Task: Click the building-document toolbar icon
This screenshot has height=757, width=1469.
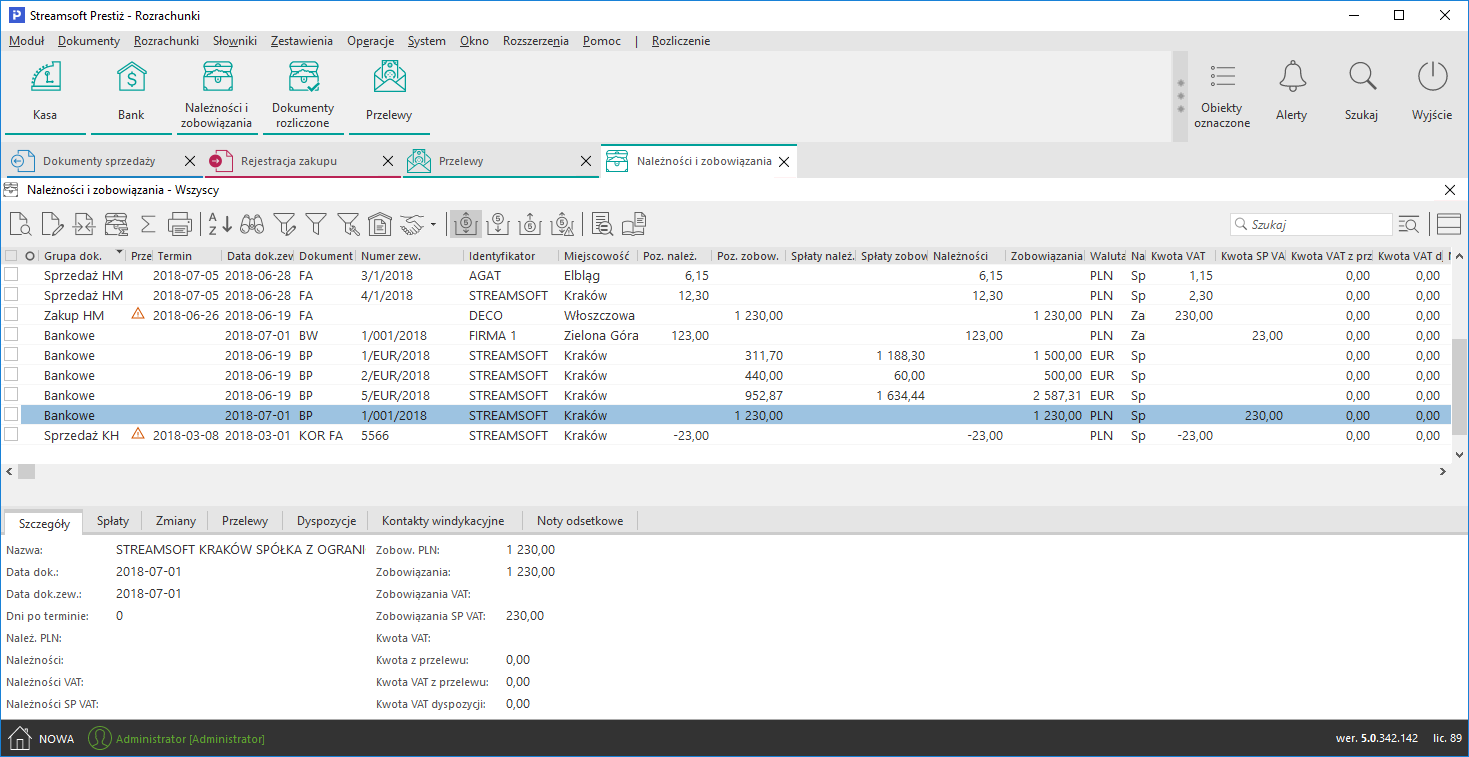Action: [x=380, y=224]
